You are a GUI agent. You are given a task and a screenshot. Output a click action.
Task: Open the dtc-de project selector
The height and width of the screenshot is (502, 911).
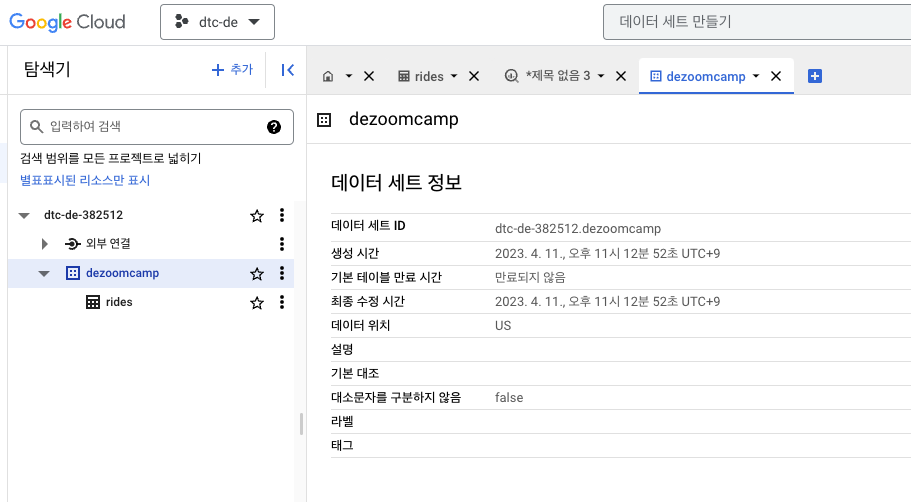tap(217, 22)
